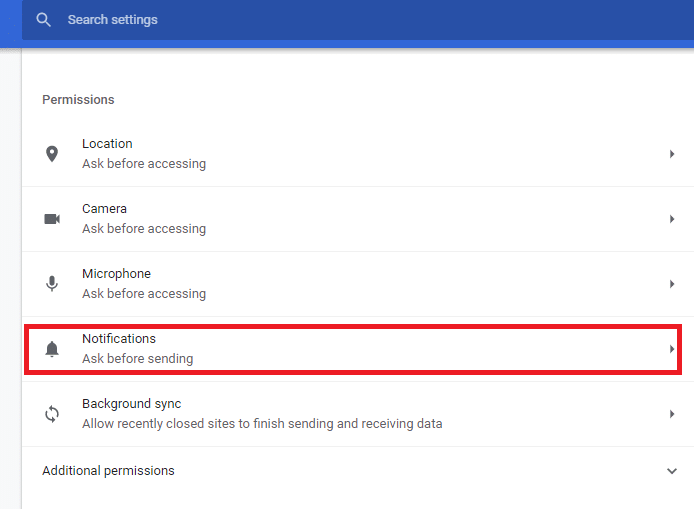694x509 pixels.
Task: Select the Location permission label
Action: (x=107, y=144)
